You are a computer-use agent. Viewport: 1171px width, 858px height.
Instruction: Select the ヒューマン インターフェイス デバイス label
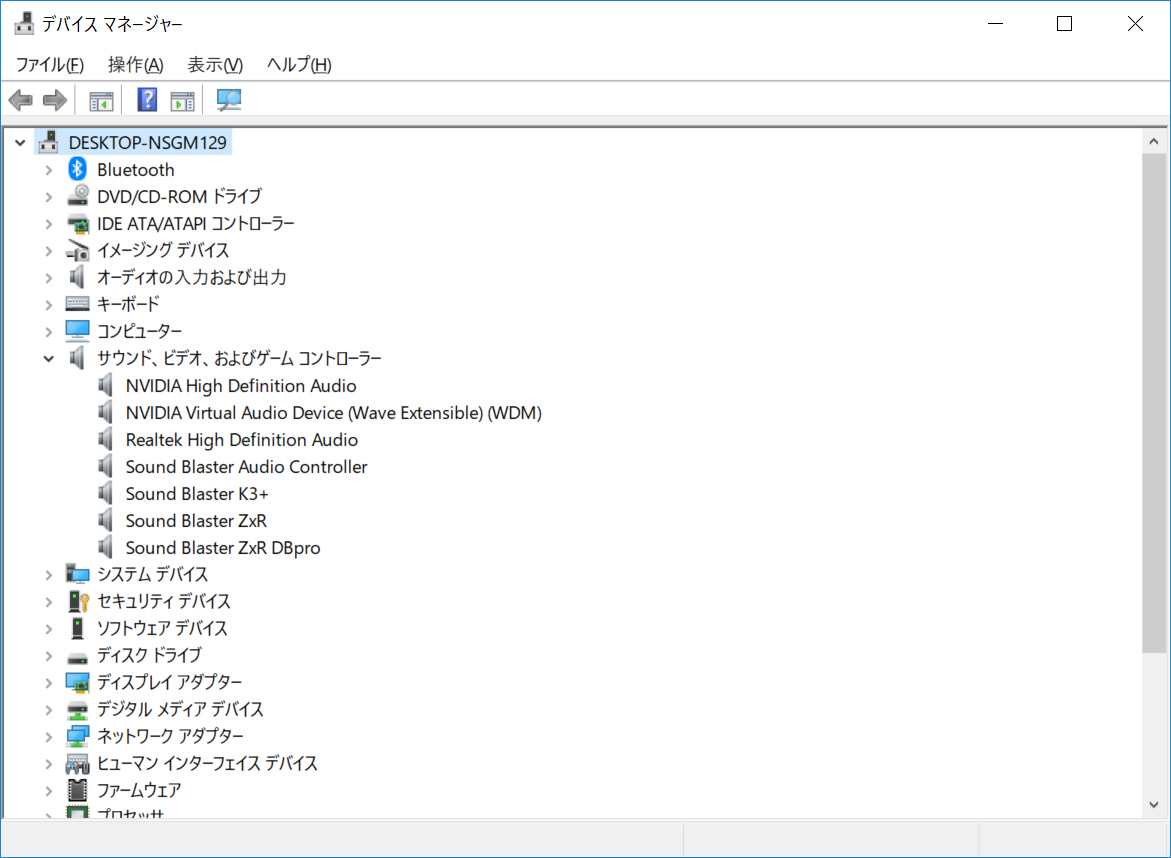(207, 762)
